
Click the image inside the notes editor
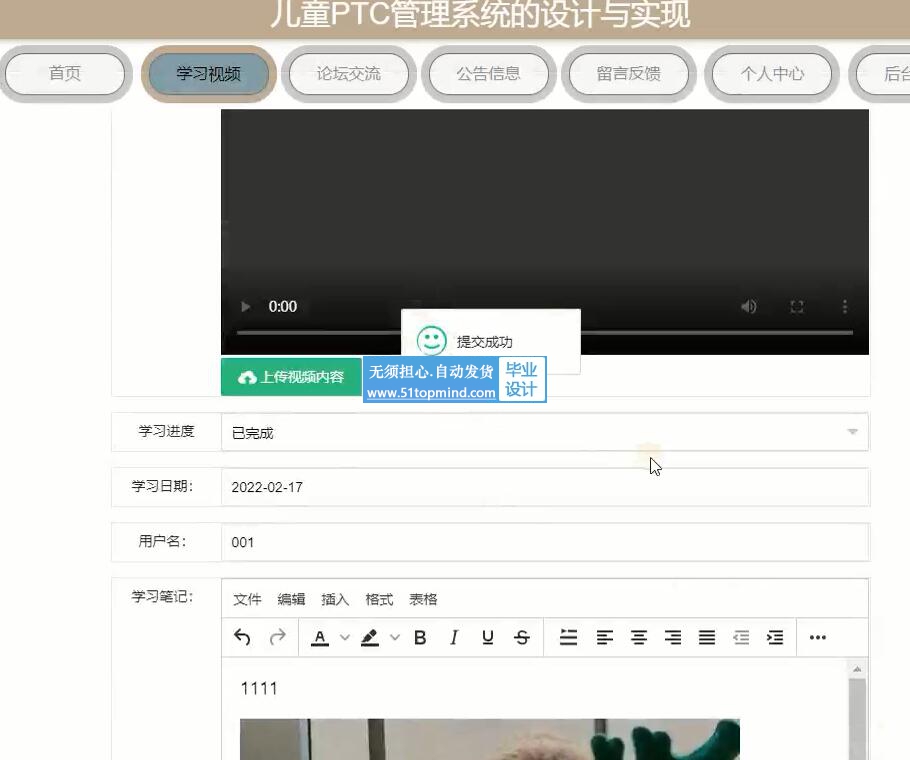click(490, 739)
